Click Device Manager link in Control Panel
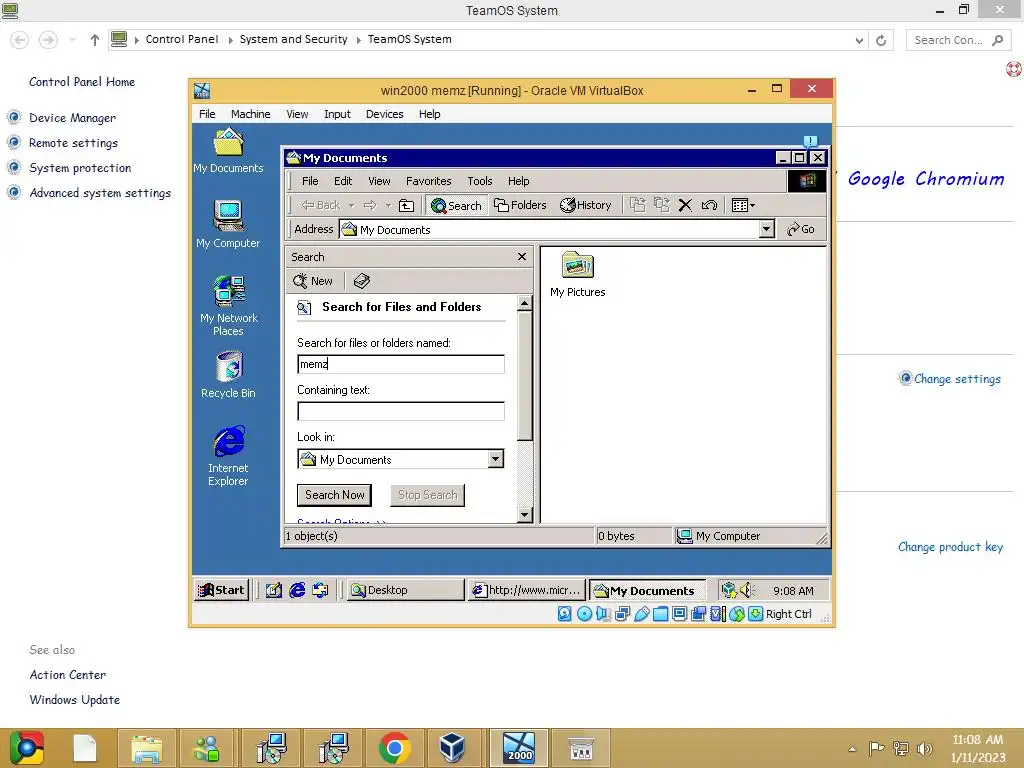 pyautogui.click(x=72, y=118)
